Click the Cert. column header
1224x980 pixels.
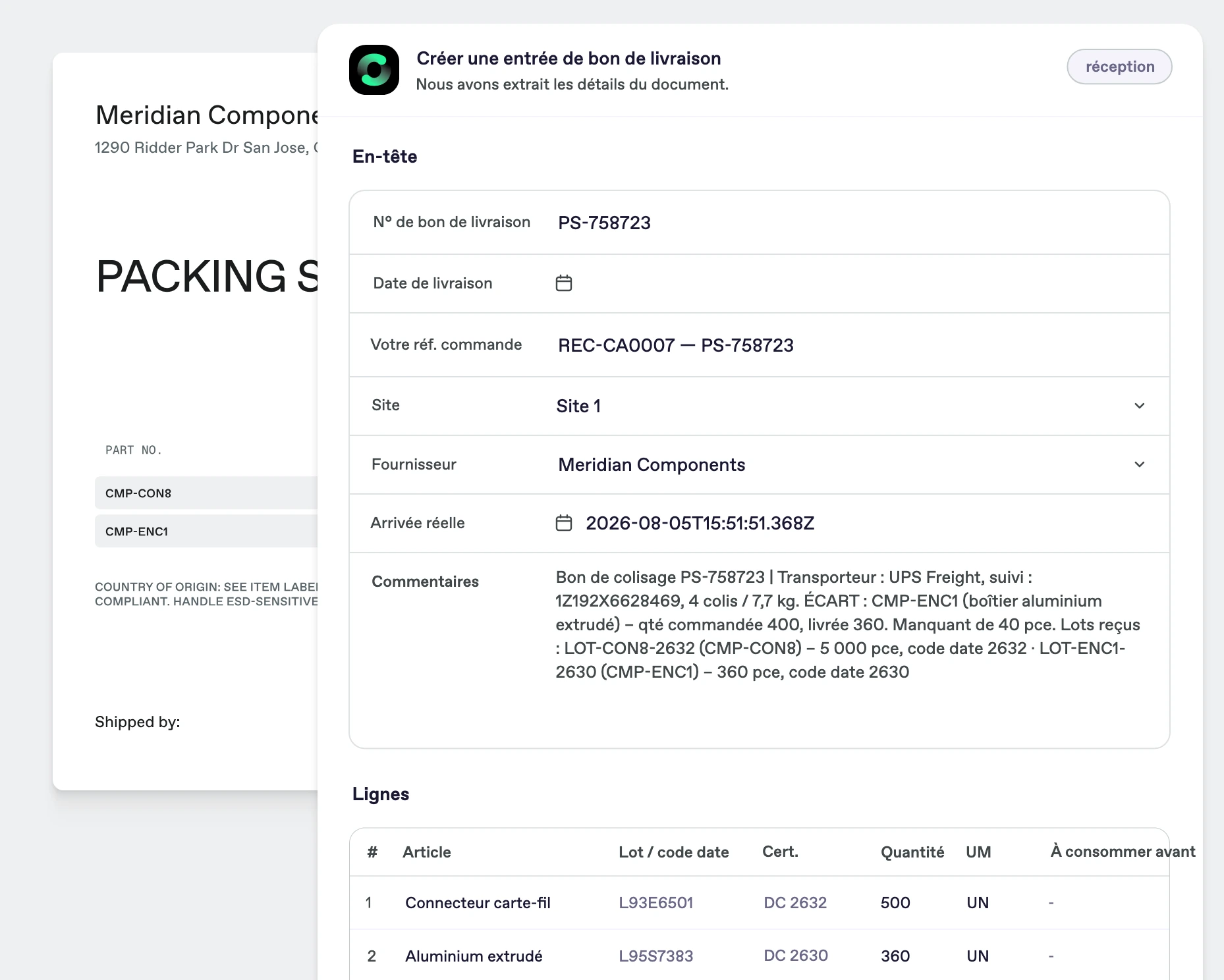click(x=780, y=852)
